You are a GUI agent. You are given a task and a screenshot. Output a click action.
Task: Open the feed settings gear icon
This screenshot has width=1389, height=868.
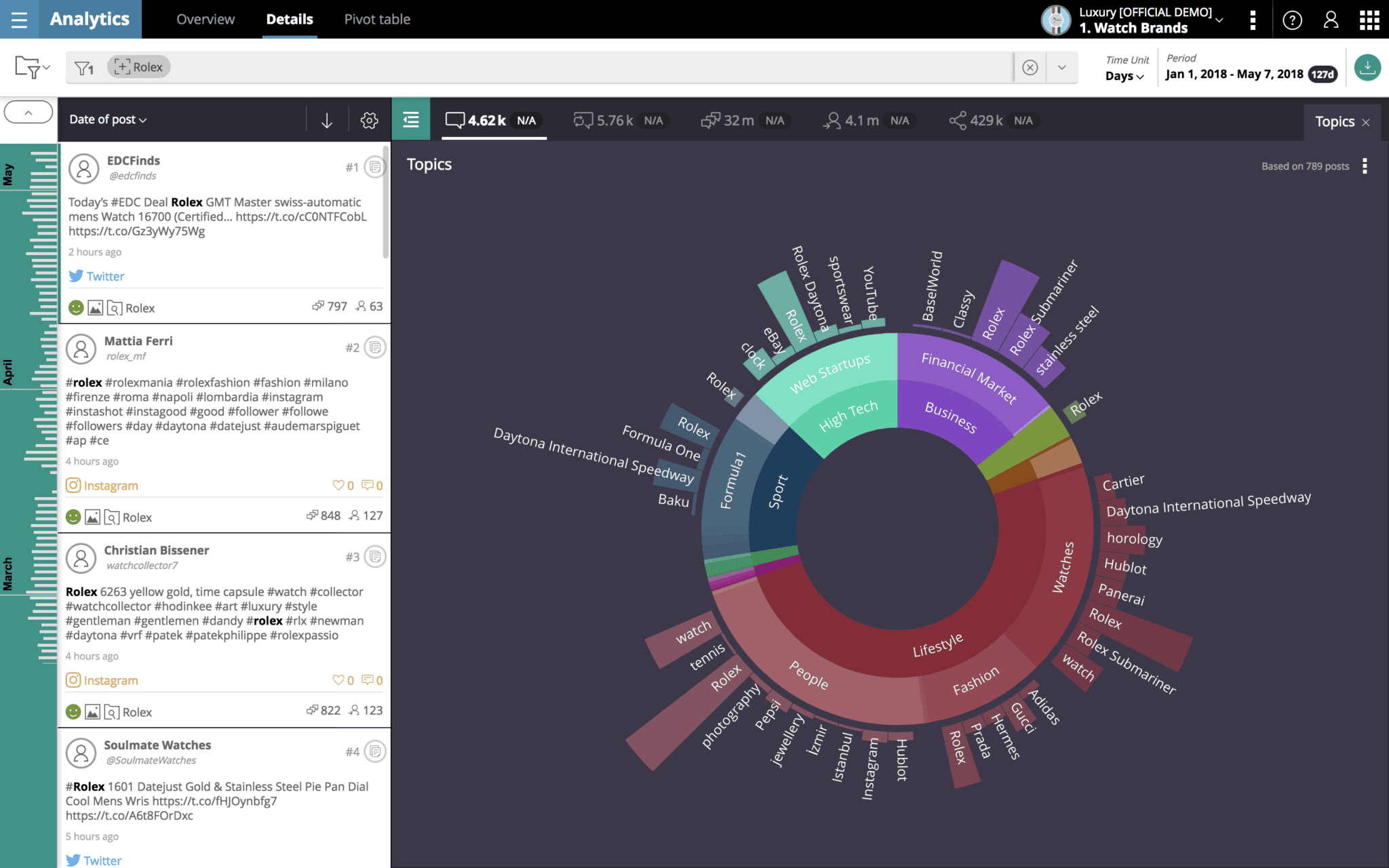point(369,120)
